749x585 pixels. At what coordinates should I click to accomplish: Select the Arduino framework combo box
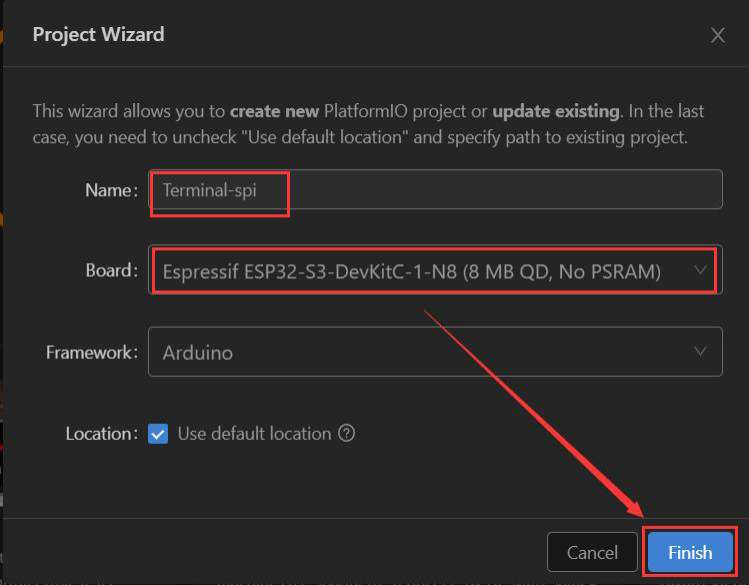[420, 353]
